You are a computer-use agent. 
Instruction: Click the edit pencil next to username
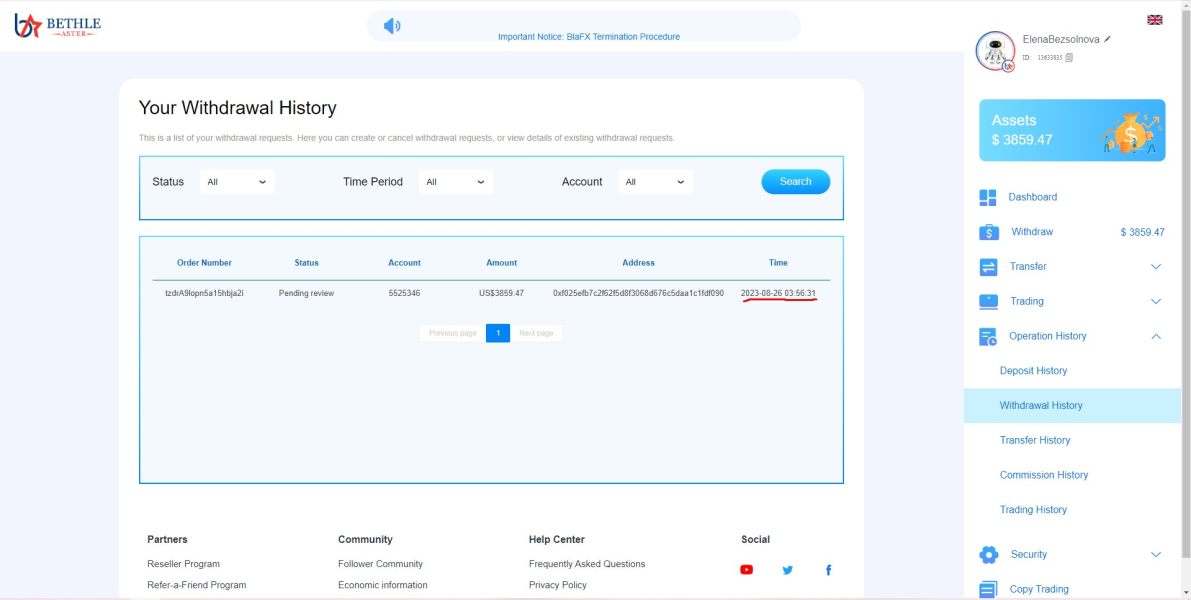click(1108, 39)
